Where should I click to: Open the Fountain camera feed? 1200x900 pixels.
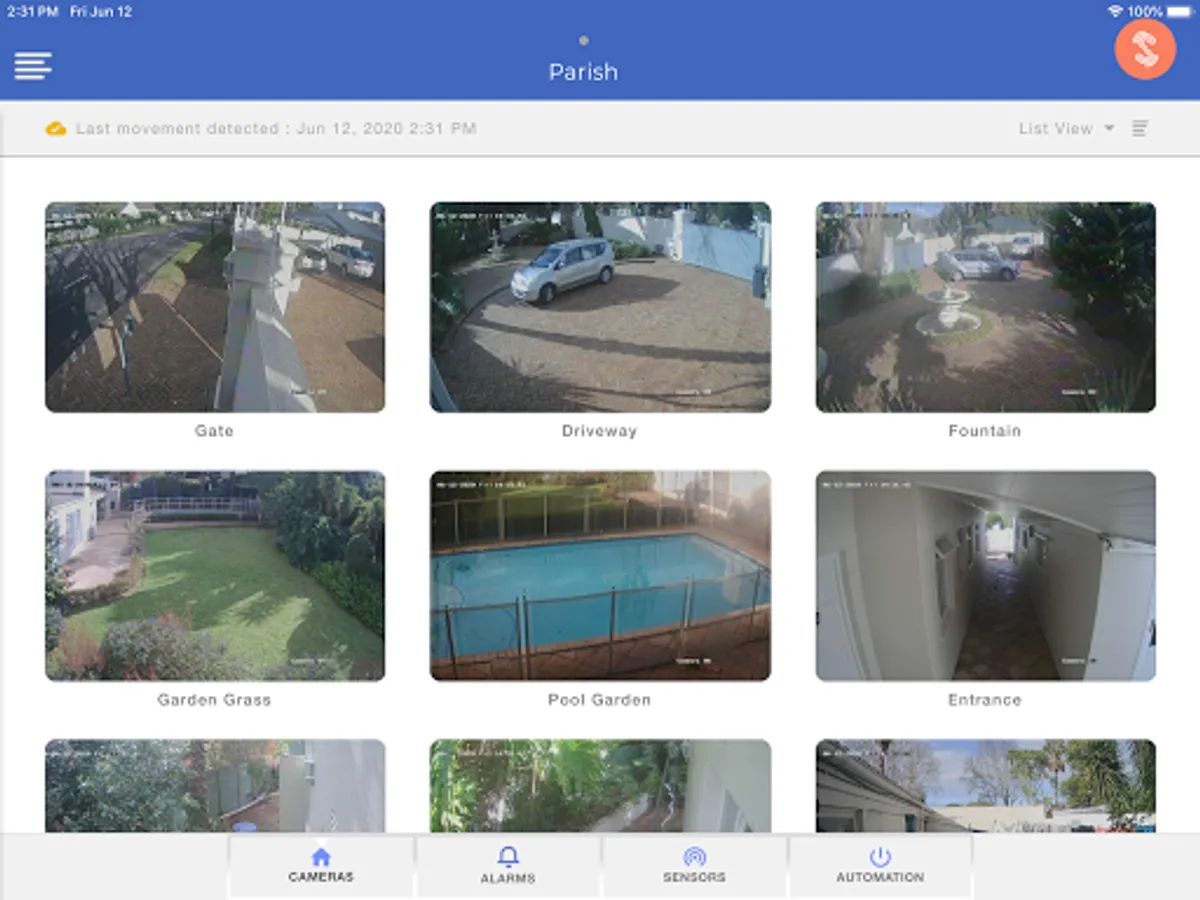[x=986, y=307]
